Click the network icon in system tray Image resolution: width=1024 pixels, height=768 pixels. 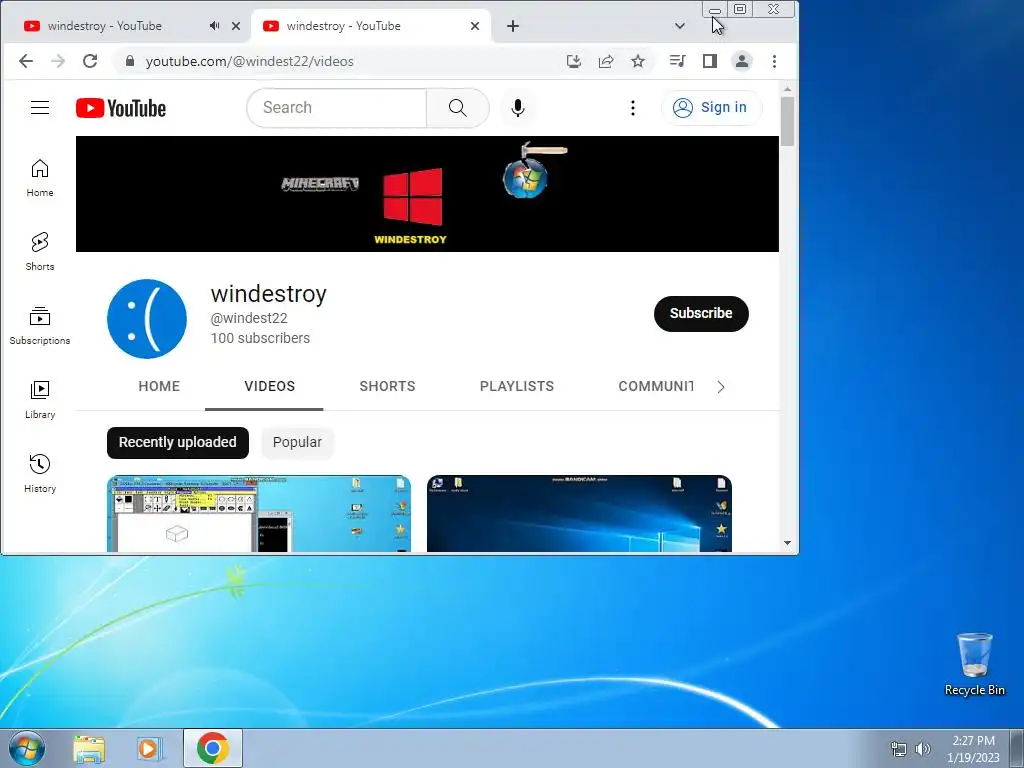pos(899,748)
